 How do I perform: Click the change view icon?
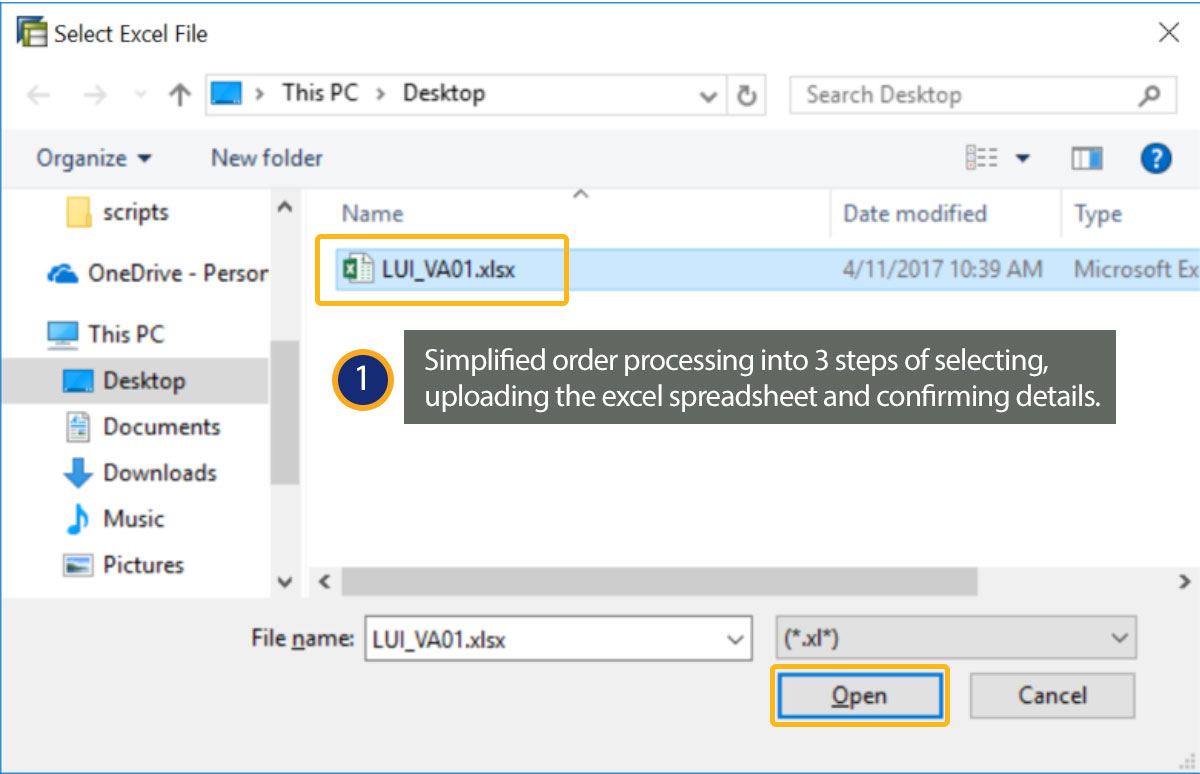pos(981,158)
